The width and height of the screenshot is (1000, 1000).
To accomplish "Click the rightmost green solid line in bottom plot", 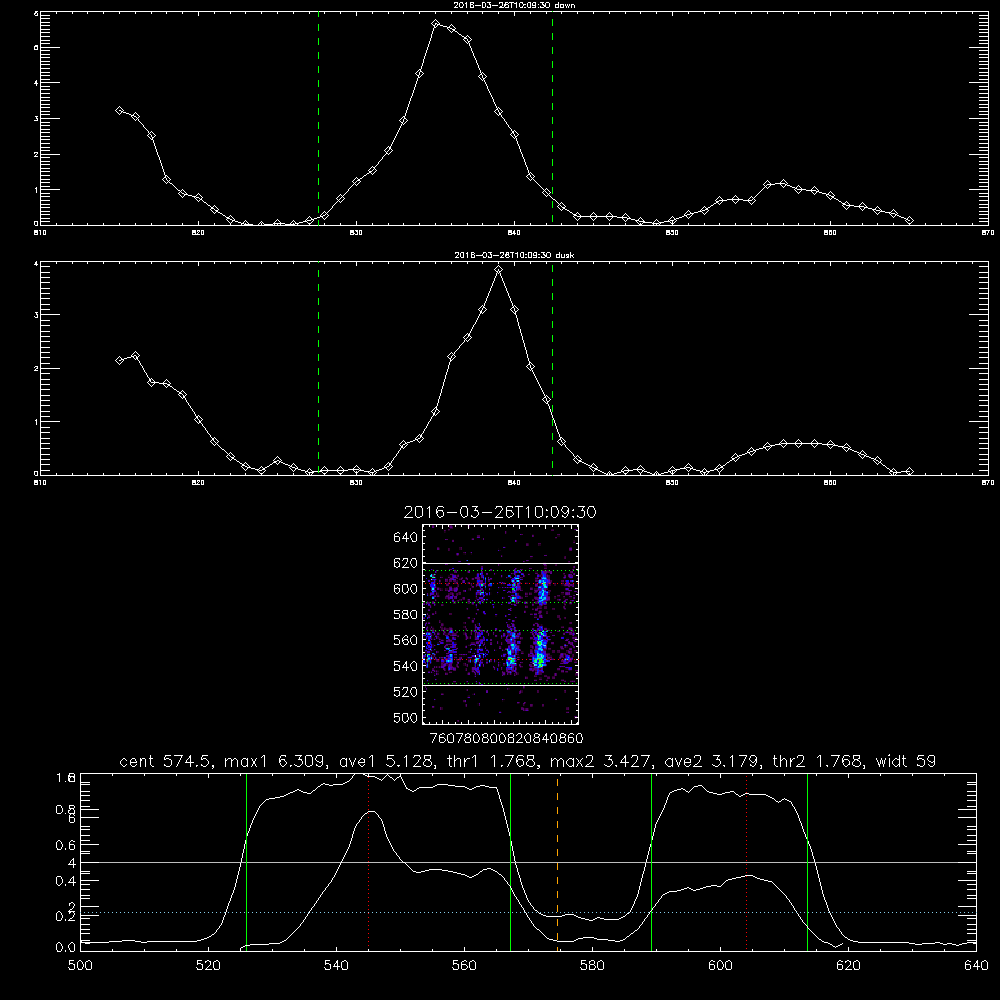I will pyautogui.click(x=807, y=861).
